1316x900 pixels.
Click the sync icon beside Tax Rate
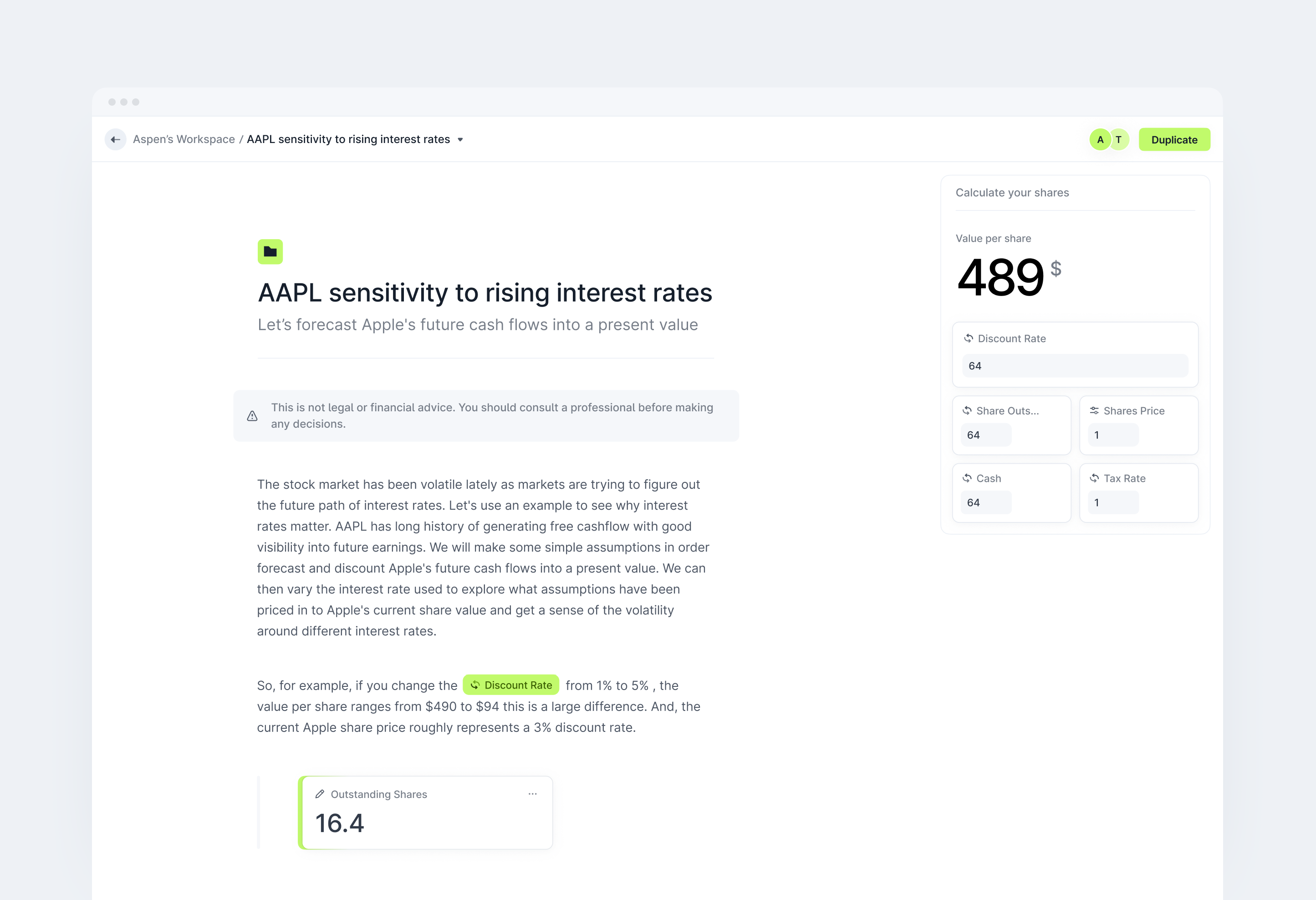[1094, 478]
